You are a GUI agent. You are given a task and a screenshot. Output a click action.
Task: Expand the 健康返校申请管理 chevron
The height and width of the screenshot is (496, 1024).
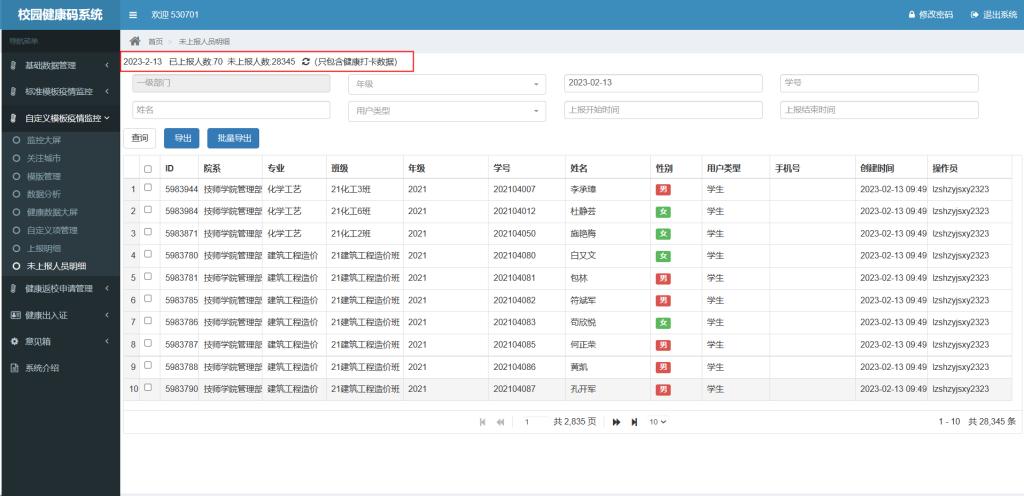pyautogui.click(x=106, y=288)
